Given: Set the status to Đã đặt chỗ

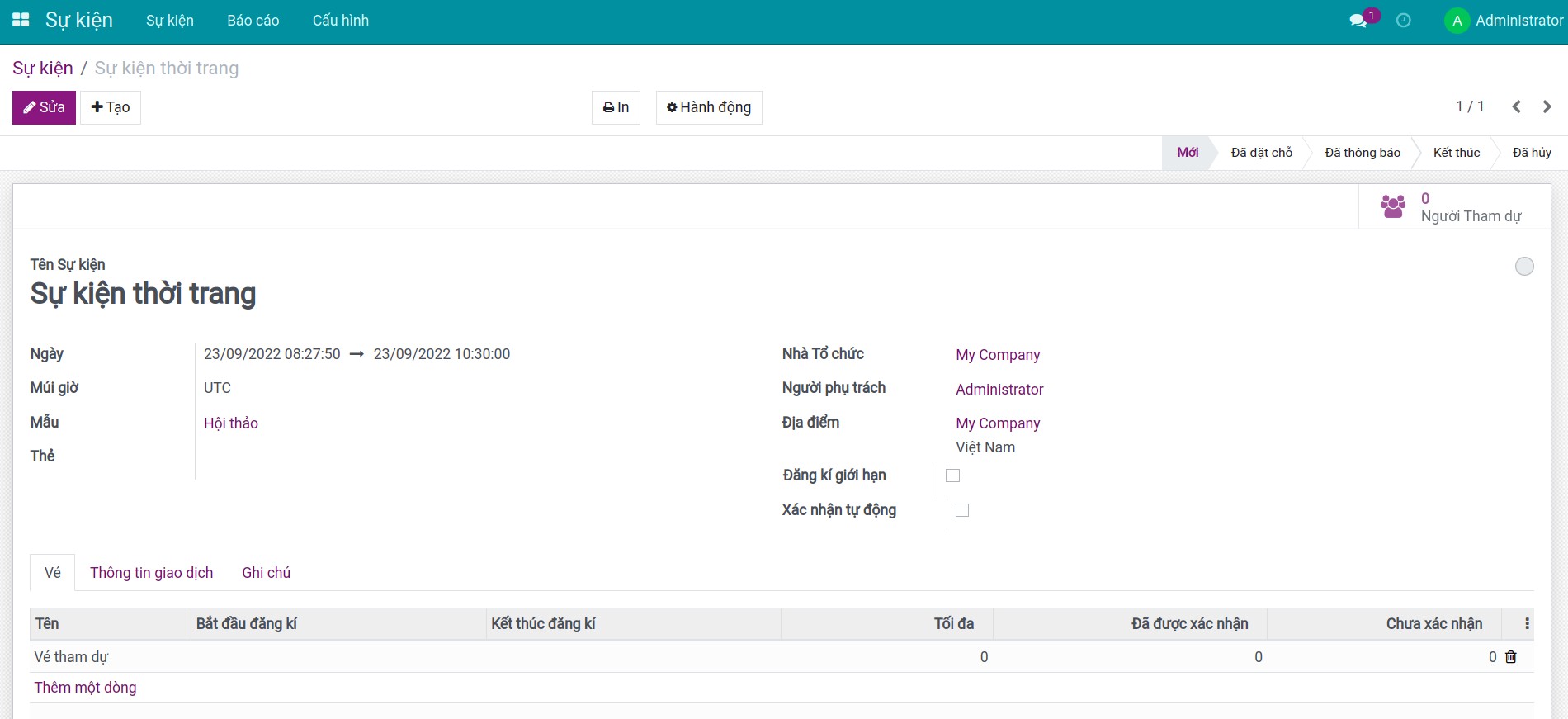Looking at the screenshot, I should click(x=1261, y=153).
